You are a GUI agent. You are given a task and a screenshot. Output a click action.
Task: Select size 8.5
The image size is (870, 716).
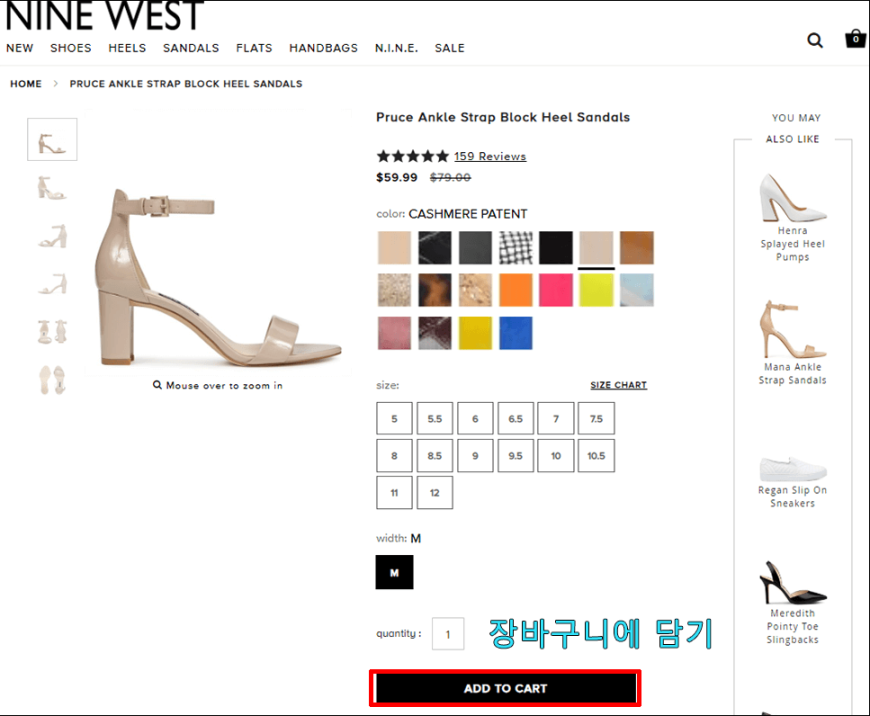[x=435, y=456]
